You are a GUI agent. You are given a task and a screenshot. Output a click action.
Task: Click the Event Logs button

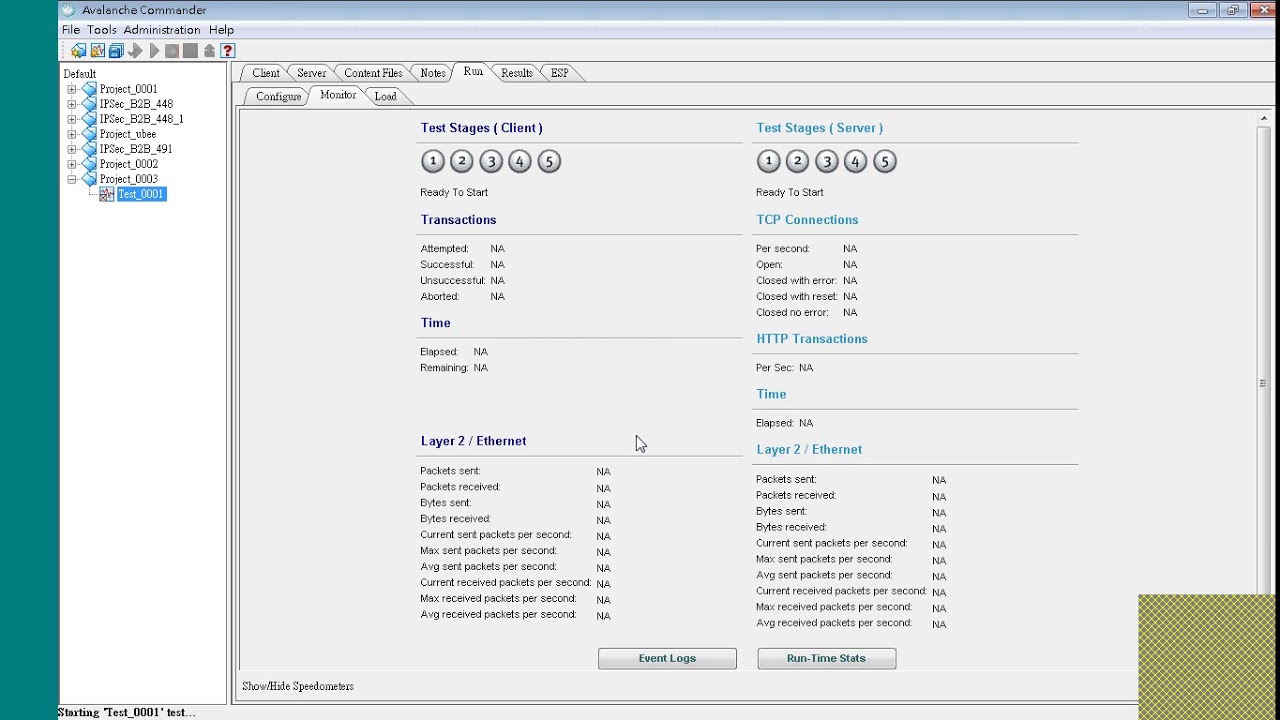[x=667, y=658]
